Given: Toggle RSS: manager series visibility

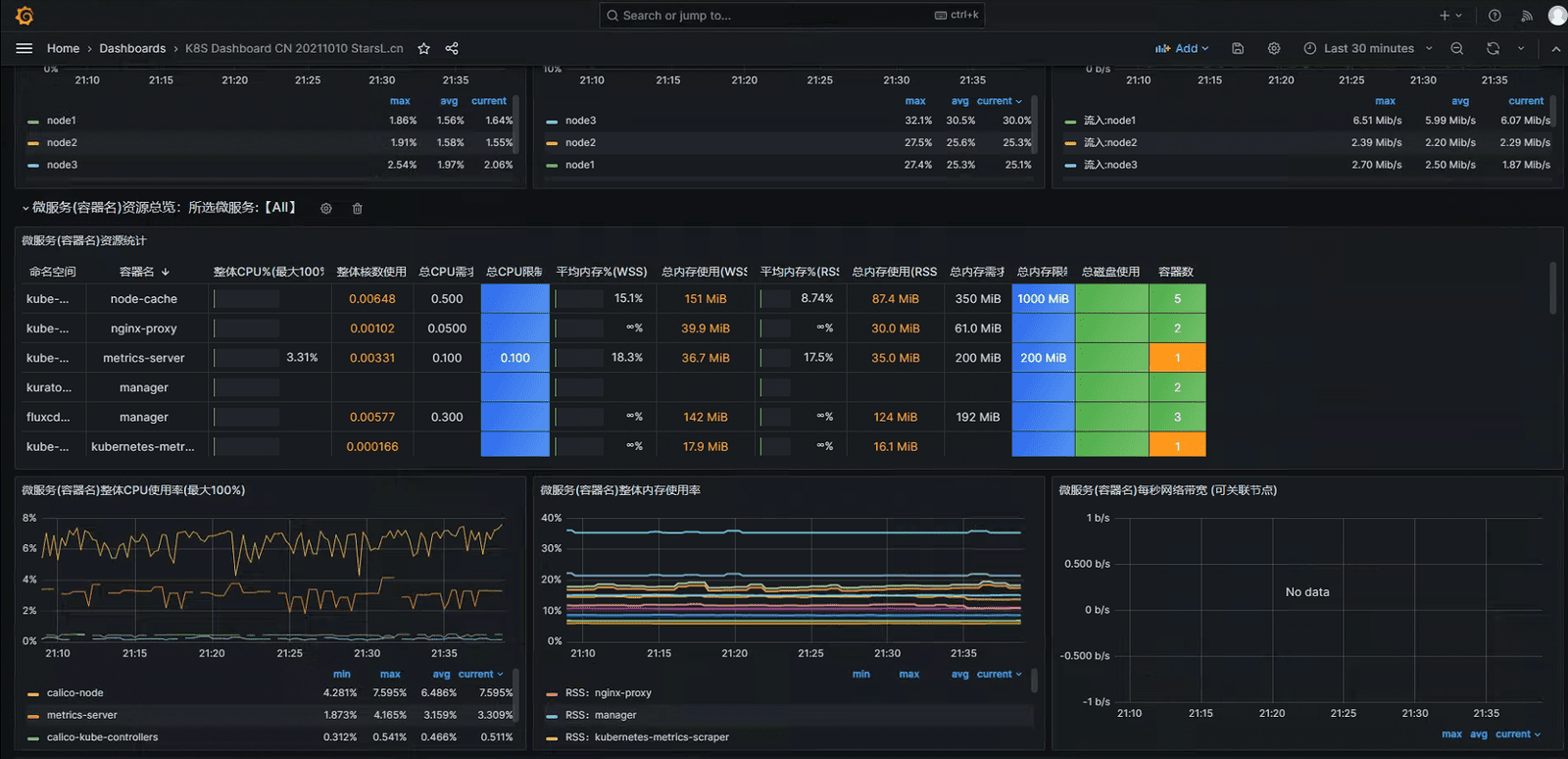Looking at the screenshot, I should click(601, 715).
